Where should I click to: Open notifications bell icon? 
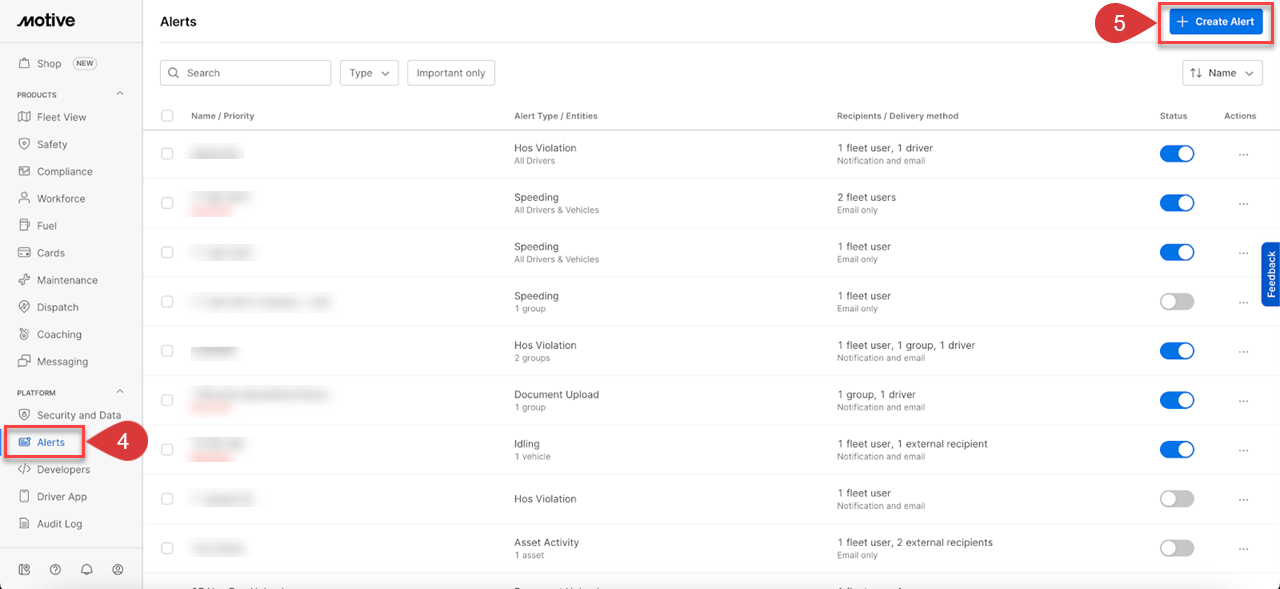point(87,569)
